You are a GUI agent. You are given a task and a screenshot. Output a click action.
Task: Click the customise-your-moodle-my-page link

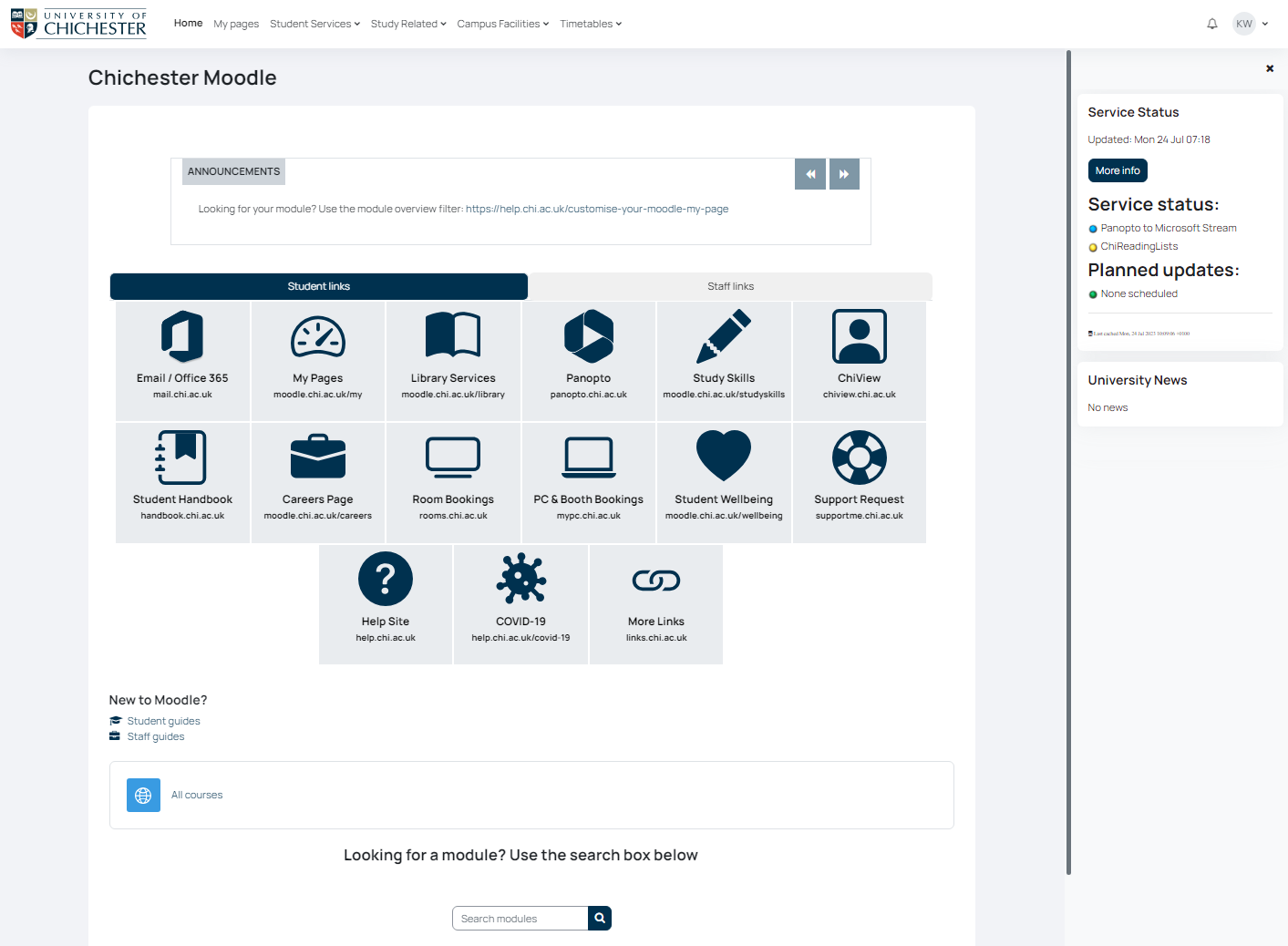597,209
